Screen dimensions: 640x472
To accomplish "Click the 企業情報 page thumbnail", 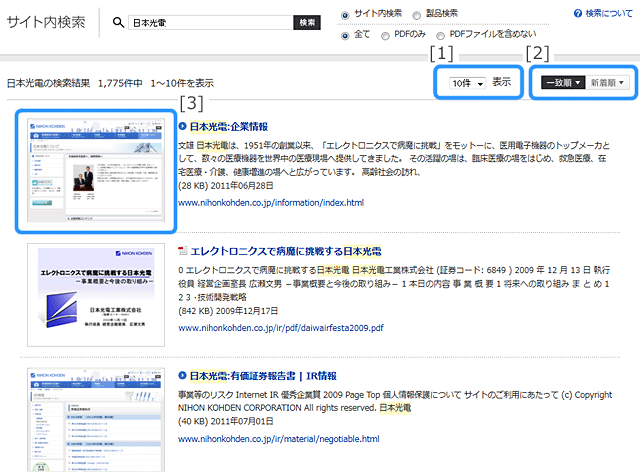I will pos(96,170).
